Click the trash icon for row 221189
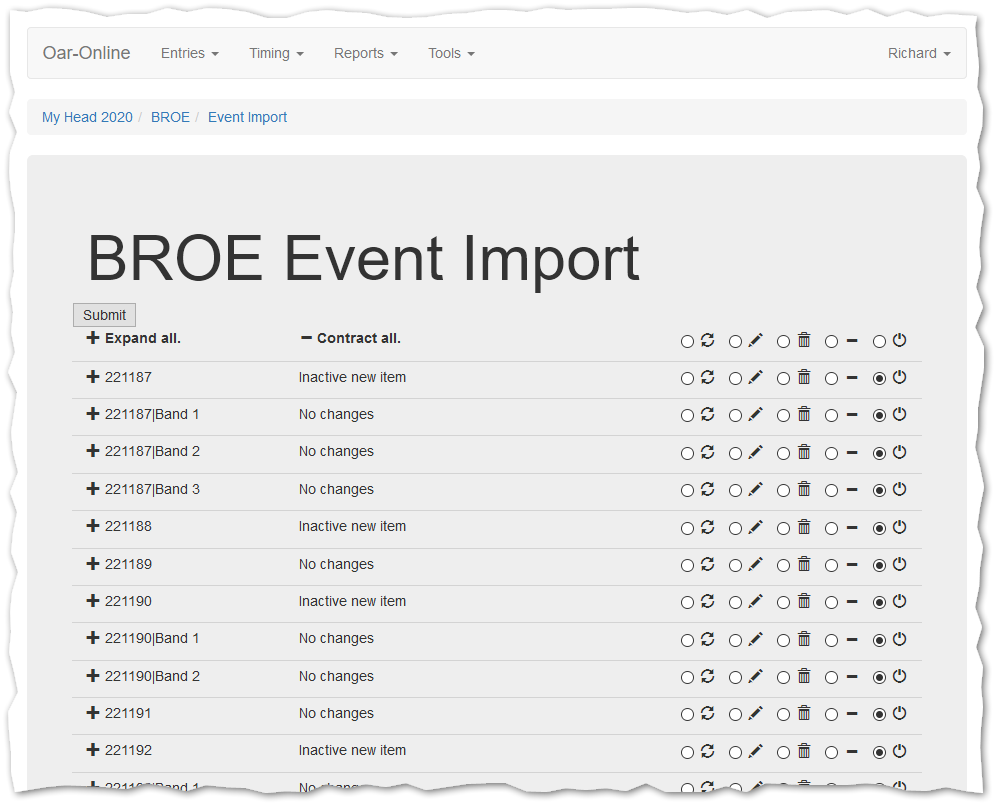The height and width of the screenshot is (805, 997). 803,564
